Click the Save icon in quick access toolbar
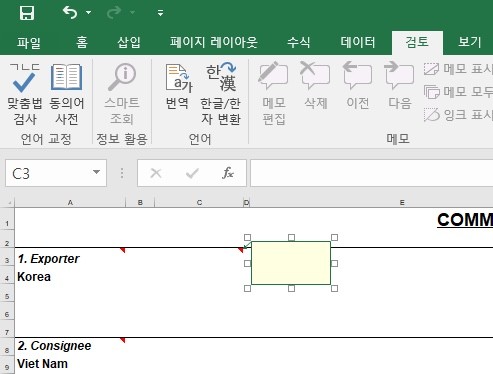The width and height of the screenshot is (493, 374). tap(27, 13)
